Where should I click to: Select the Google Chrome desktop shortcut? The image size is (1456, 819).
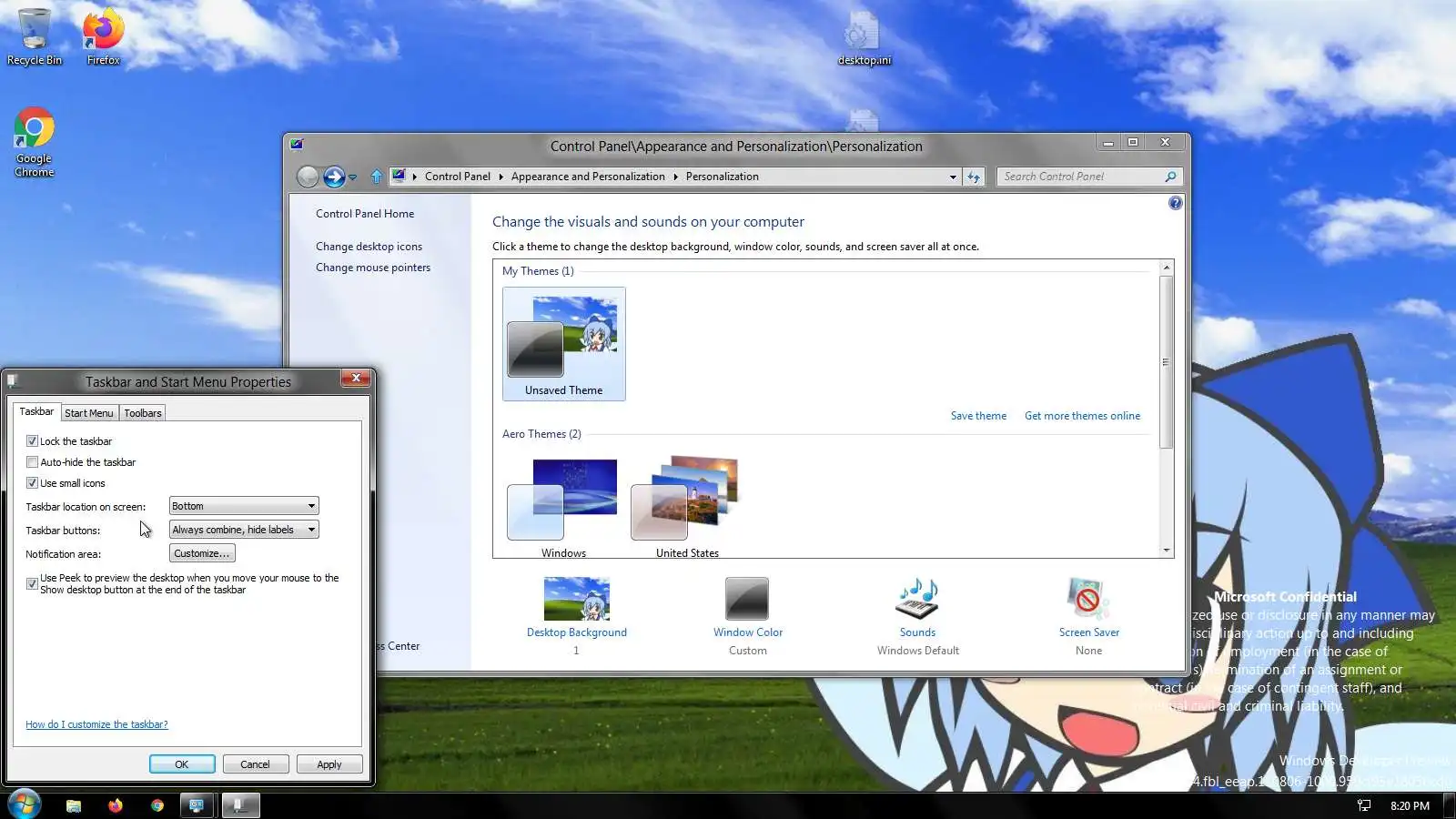[35, 142]
